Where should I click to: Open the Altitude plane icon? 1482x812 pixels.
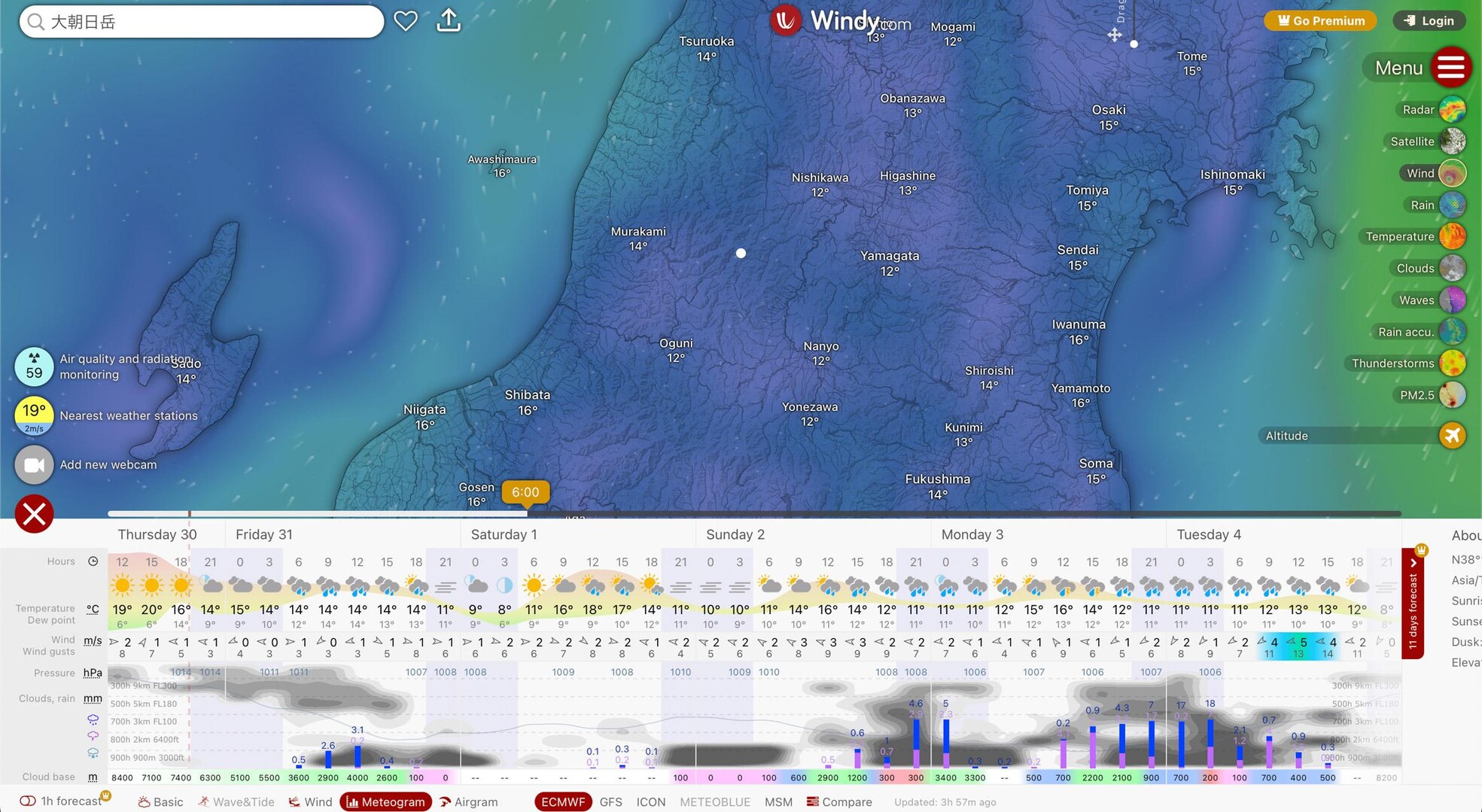(1452, 436)
